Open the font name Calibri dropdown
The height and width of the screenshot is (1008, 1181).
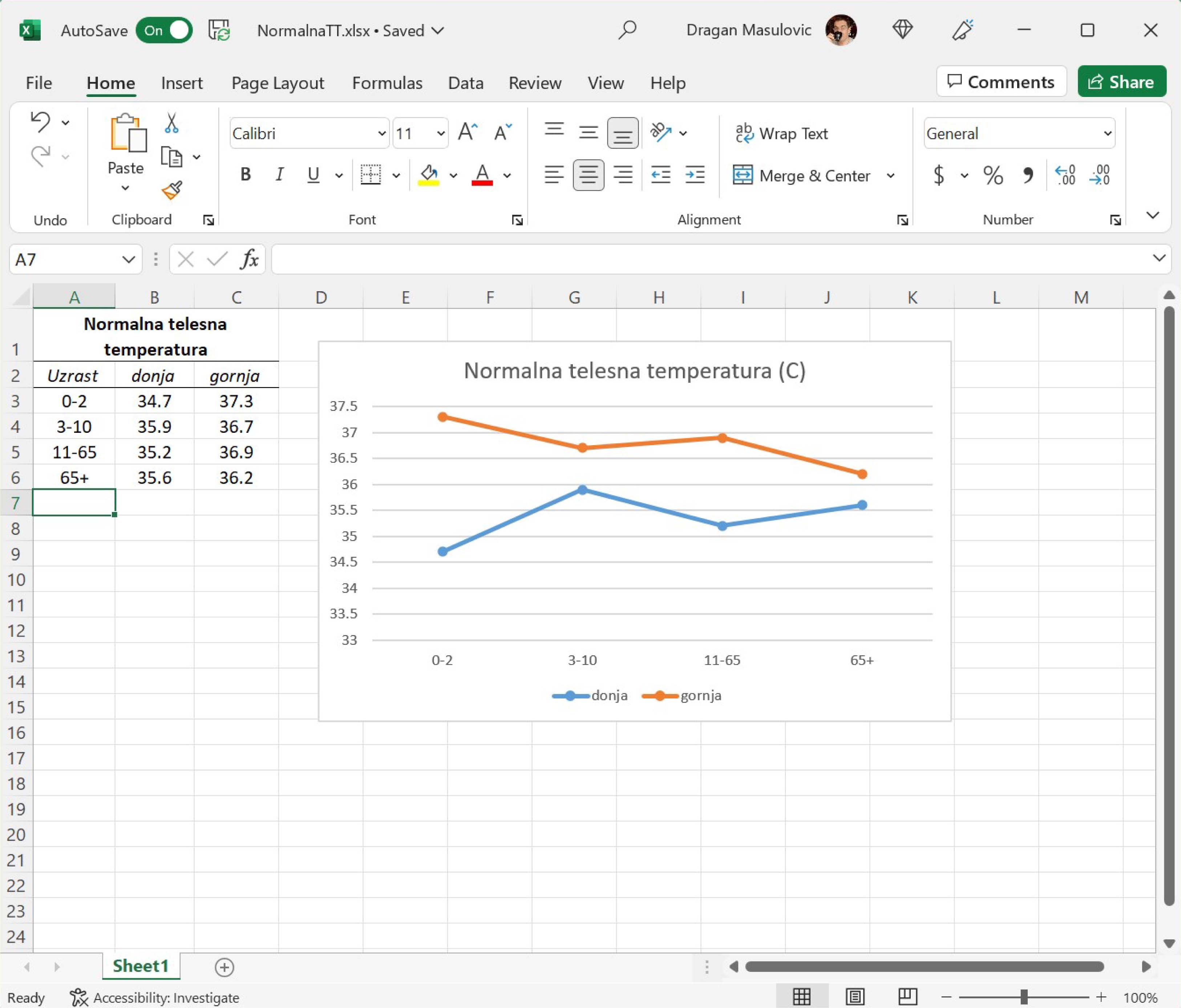(381, 133)
